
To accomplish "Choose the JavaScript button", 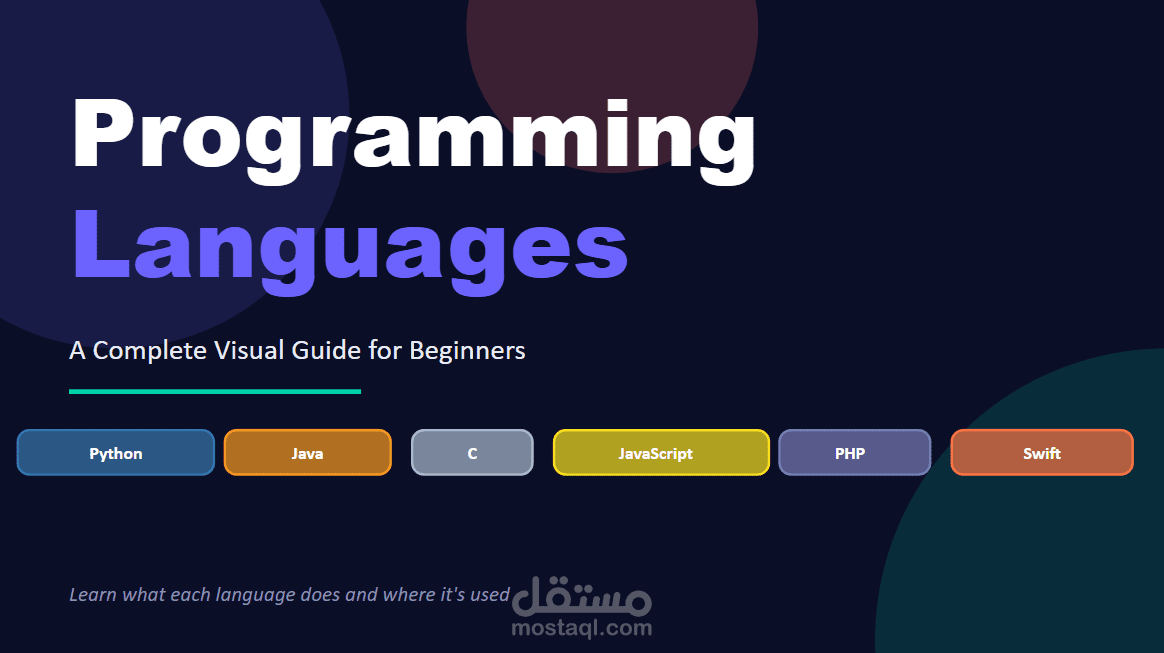I will click(661, 453).
